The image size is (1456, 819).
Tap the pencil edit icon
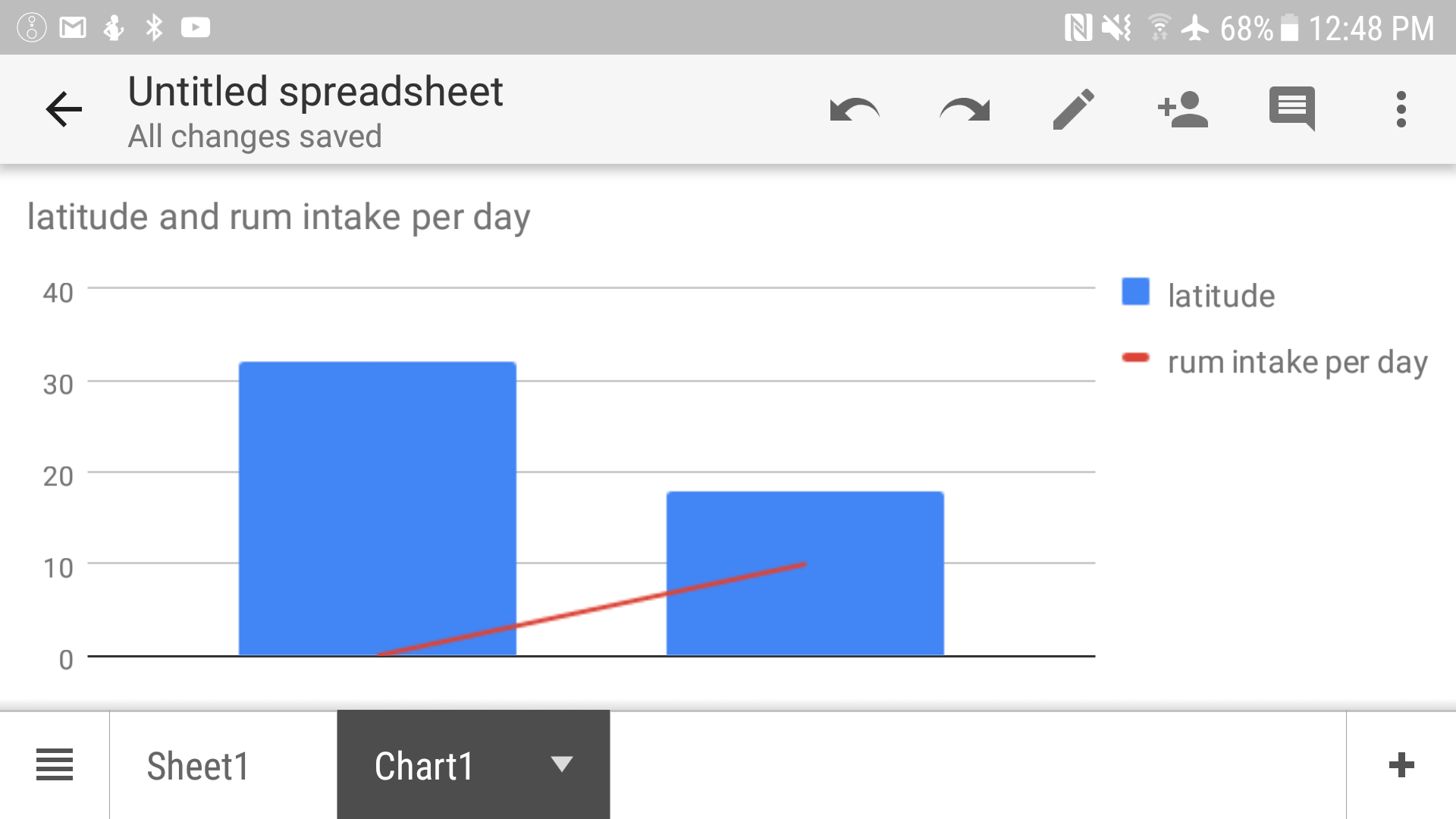(x=1074, y=110)
